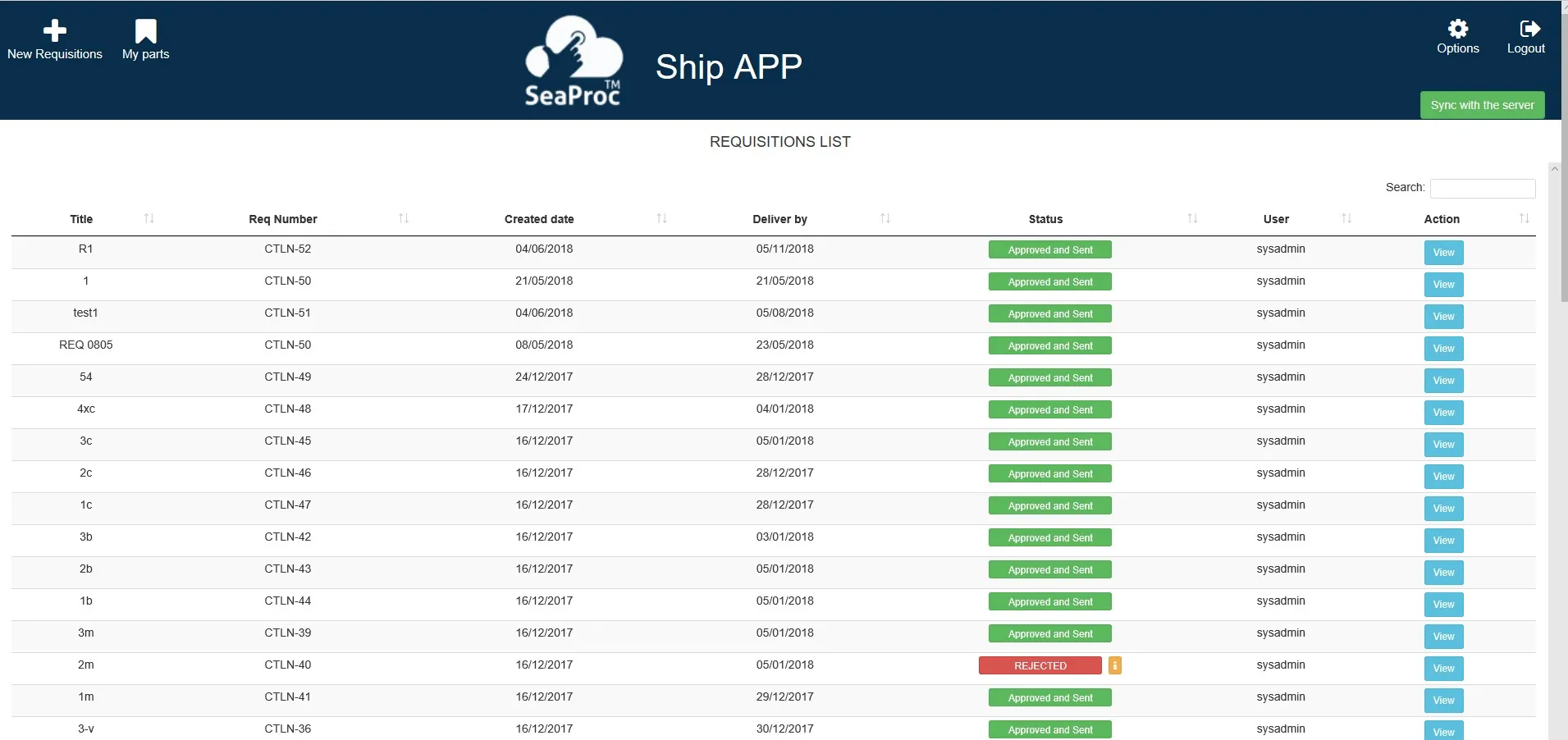The height and width of the screenshot is (740, 1568).
Task: Open My parts bookmark icon
Action: [x=144, y=30]
